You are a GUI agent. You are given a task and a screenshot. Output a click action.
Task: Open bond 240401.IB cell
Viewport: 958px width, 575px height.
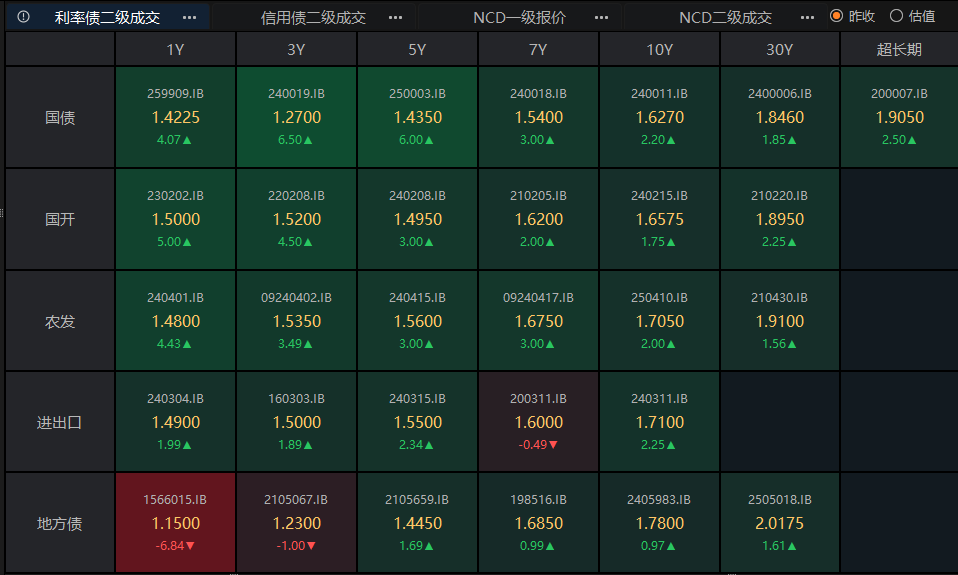175,321
